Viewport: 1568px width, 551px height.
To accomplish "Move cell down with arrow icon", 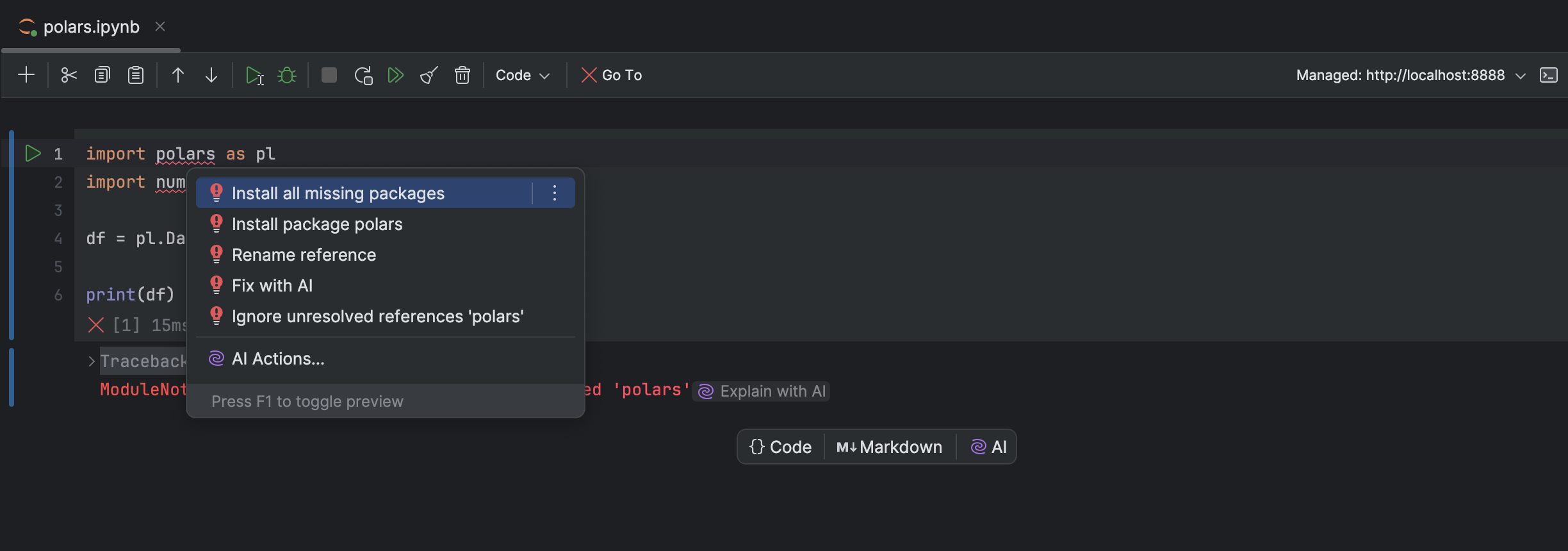I will point(211,75).
